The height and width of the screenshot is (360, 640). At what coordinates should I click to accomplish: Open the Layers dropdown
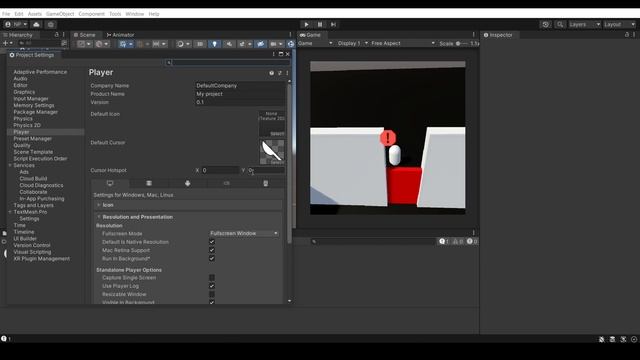pyautogui.click(x=584, y=24)
